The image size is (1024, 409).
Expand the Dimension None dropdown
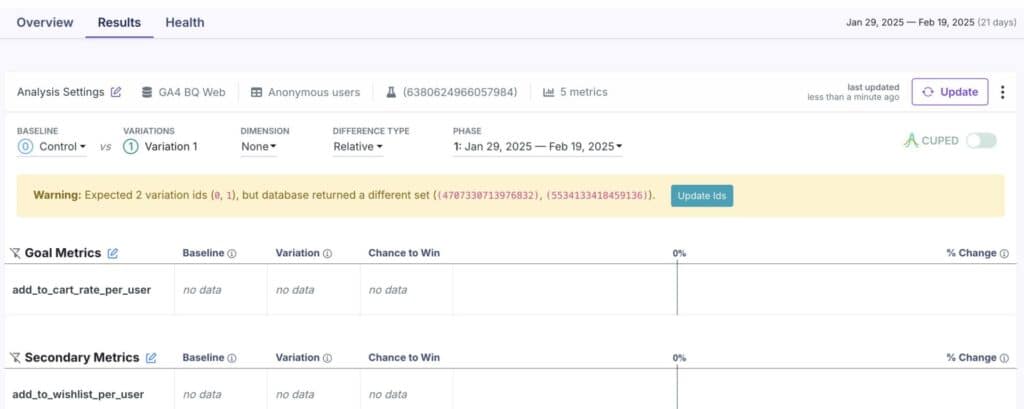259,147
